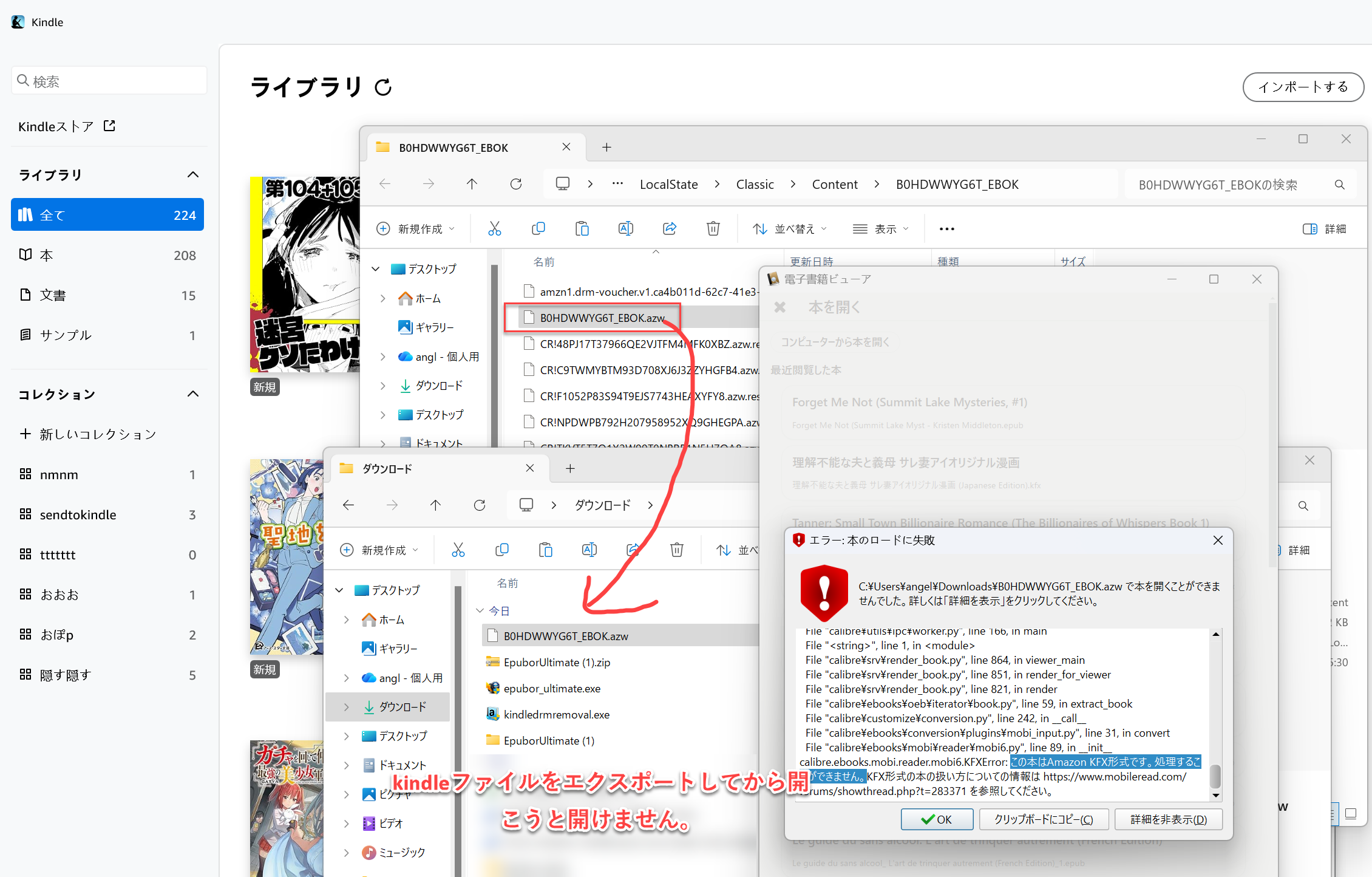Click Rename icon in ダウンロード Explorer toolbar
The height and width of the screenshot is (877, 1372).
[x=589, y=550]
